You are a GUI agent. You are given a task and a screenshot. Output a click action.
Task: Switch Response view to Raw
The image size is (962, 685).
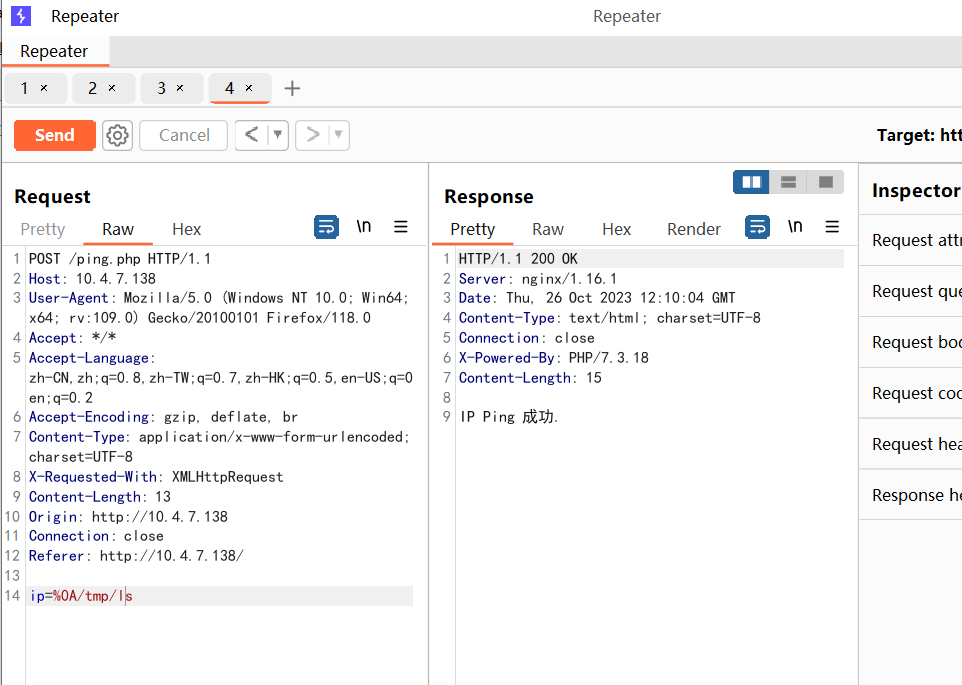point(548,229)
